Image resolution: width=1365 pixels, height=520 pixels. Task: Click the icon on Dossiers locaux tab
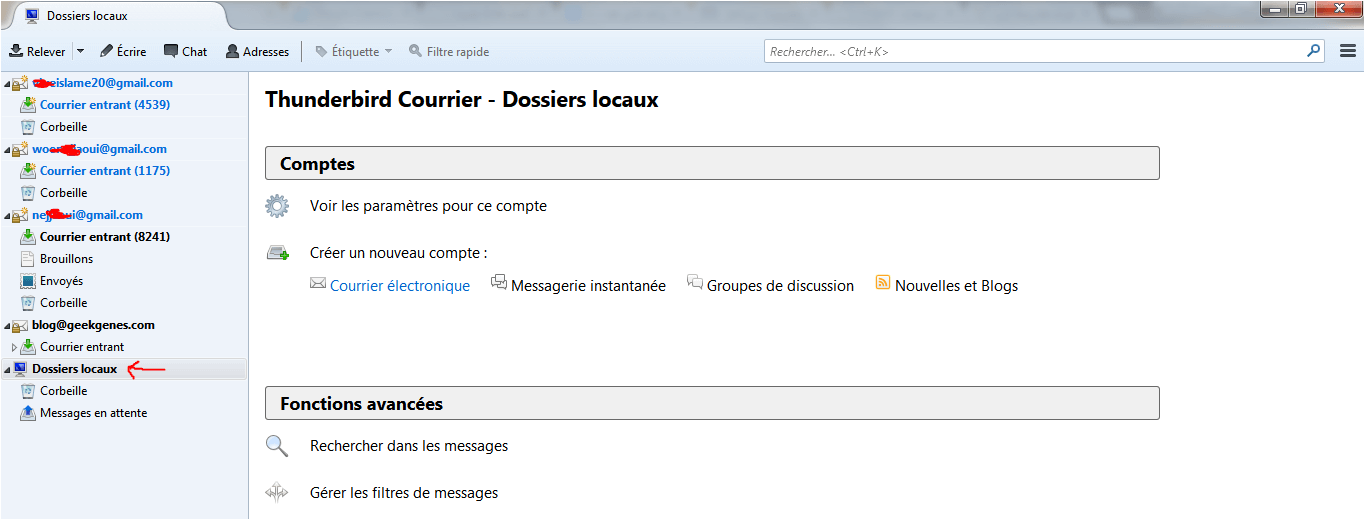32,16
